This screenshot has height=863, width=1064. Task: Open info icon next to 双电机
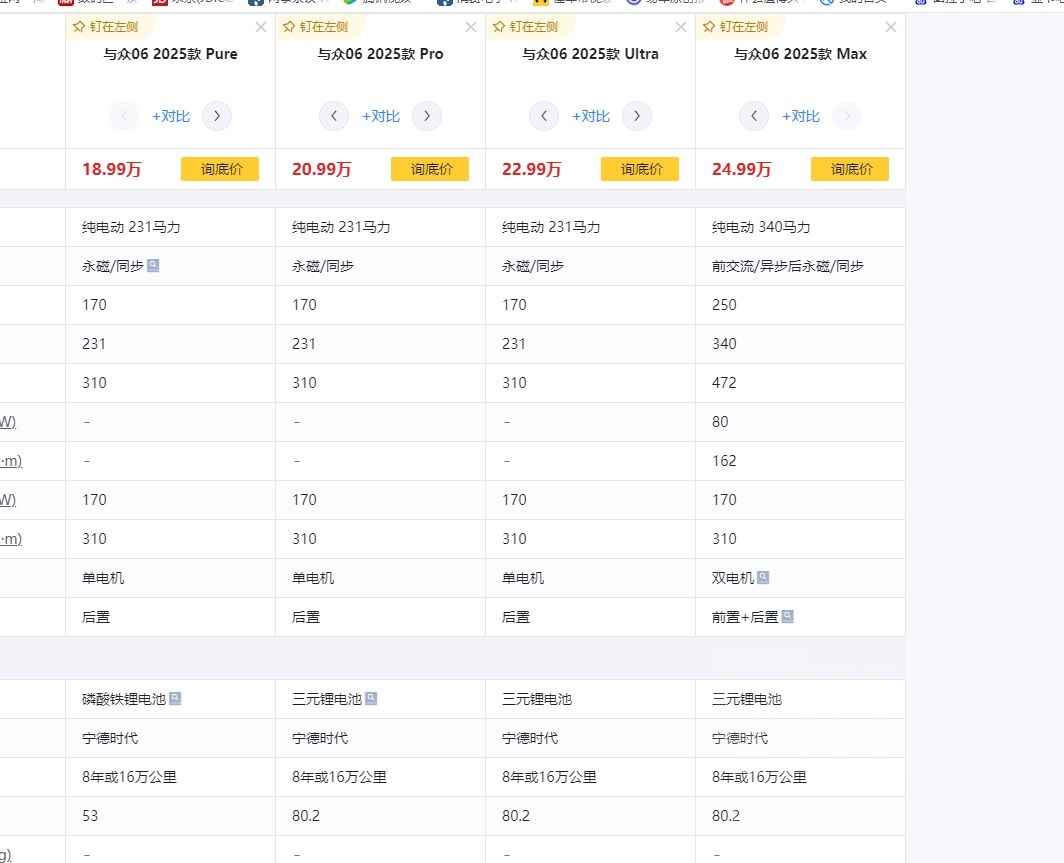point(763,577)
